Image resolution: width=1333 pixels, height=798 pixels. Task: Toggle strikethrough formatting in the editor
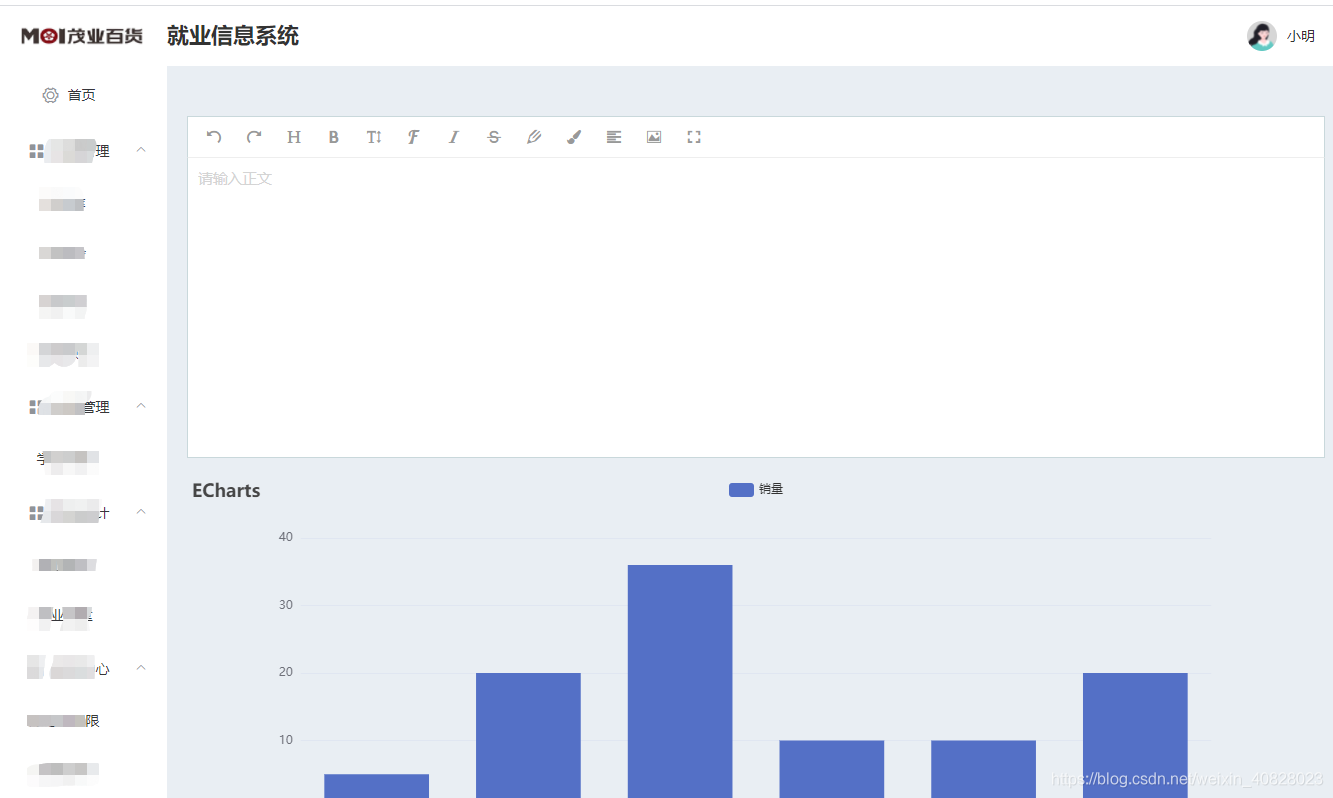point(493,137)
